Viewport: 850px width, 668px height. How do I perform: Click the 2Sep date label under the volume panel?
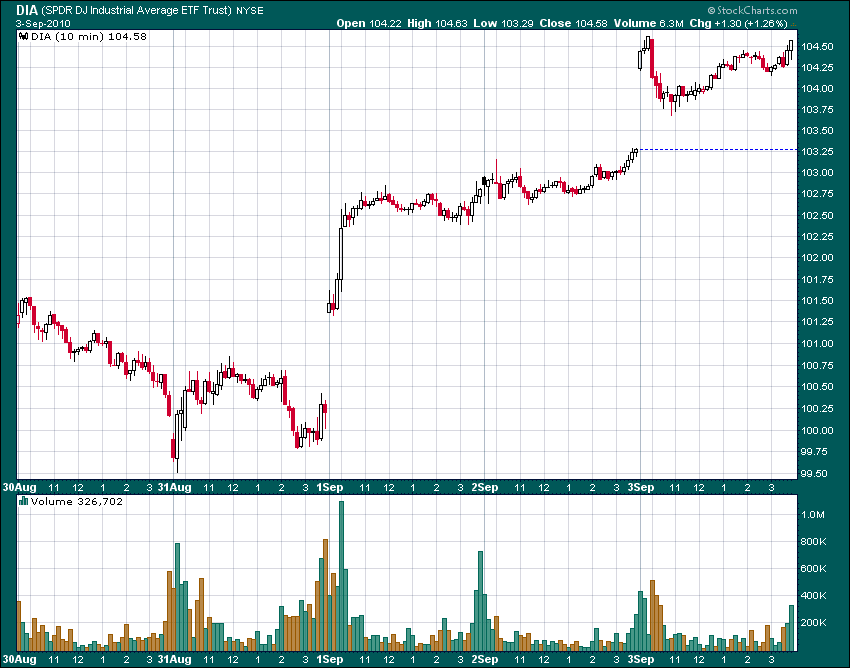[x=485, y=660]
